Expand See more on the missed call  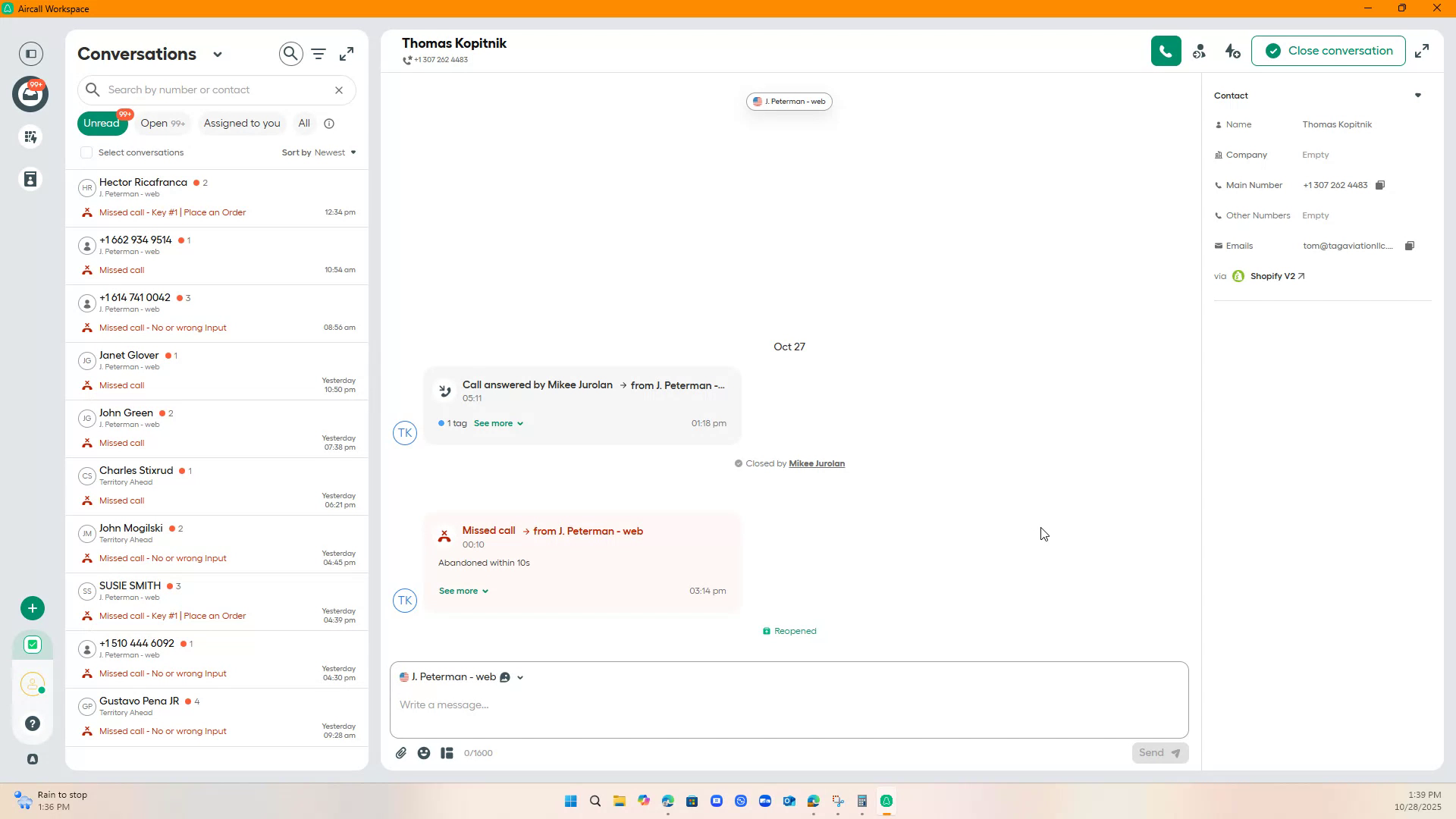463,591
